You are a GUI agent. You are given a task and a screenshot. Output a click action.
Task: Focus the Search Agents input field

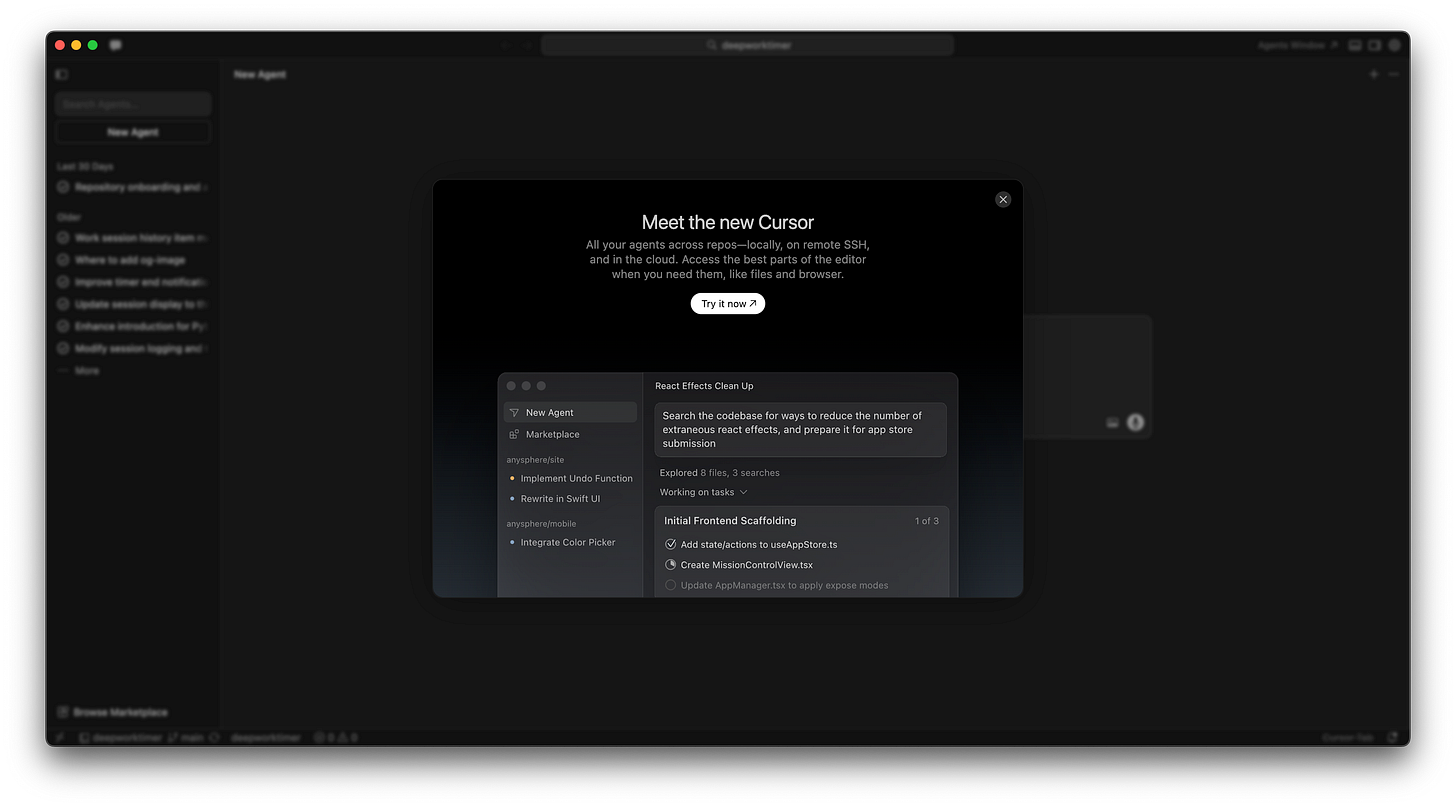pos(133,104)
